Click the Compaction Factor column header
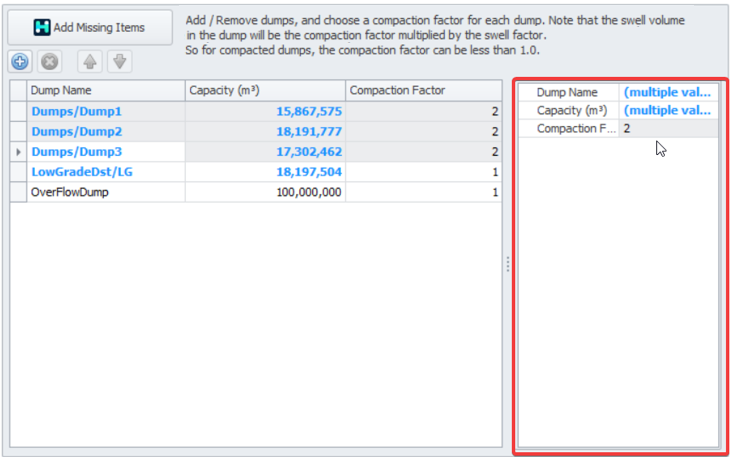This screenshot has height=457, width=732. click(423, 91)
